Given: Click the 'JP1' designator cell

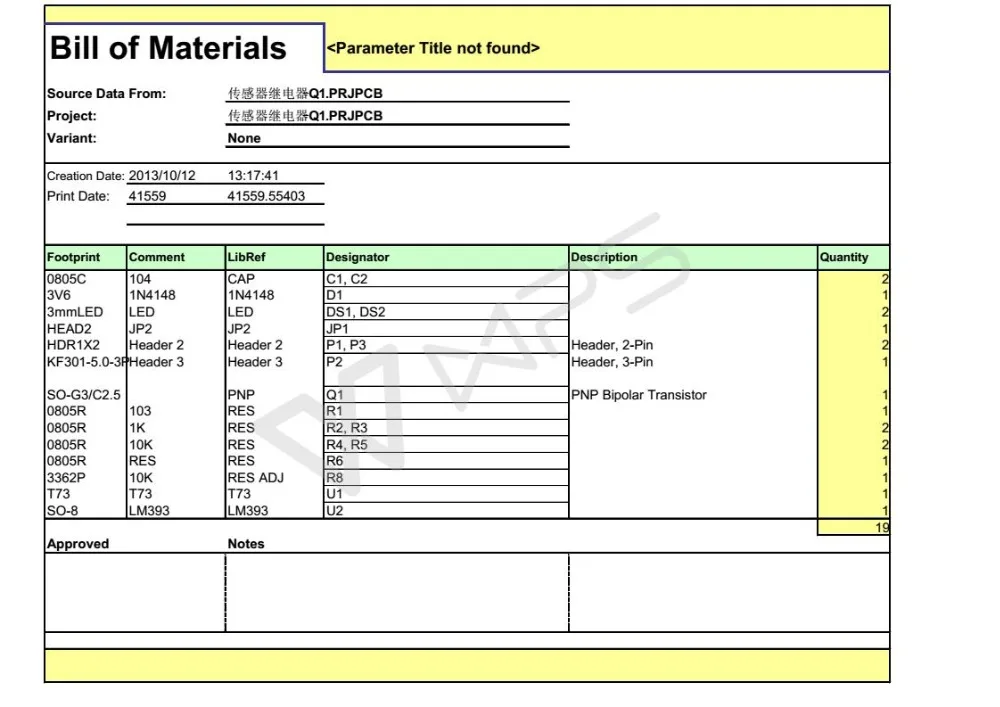Looking at the screenshot, I should [446, 328].
